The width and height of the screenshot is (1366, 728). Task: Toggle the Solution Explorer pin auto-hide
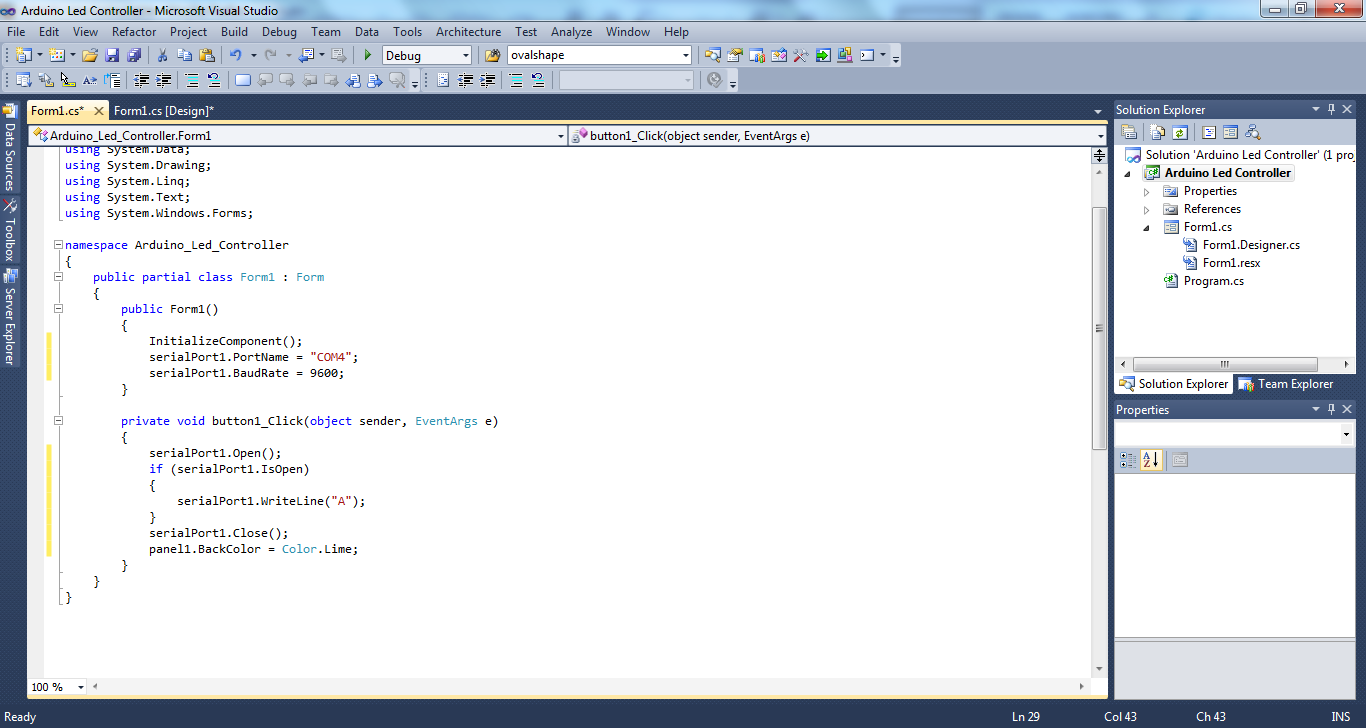[x=1330, y=110]
